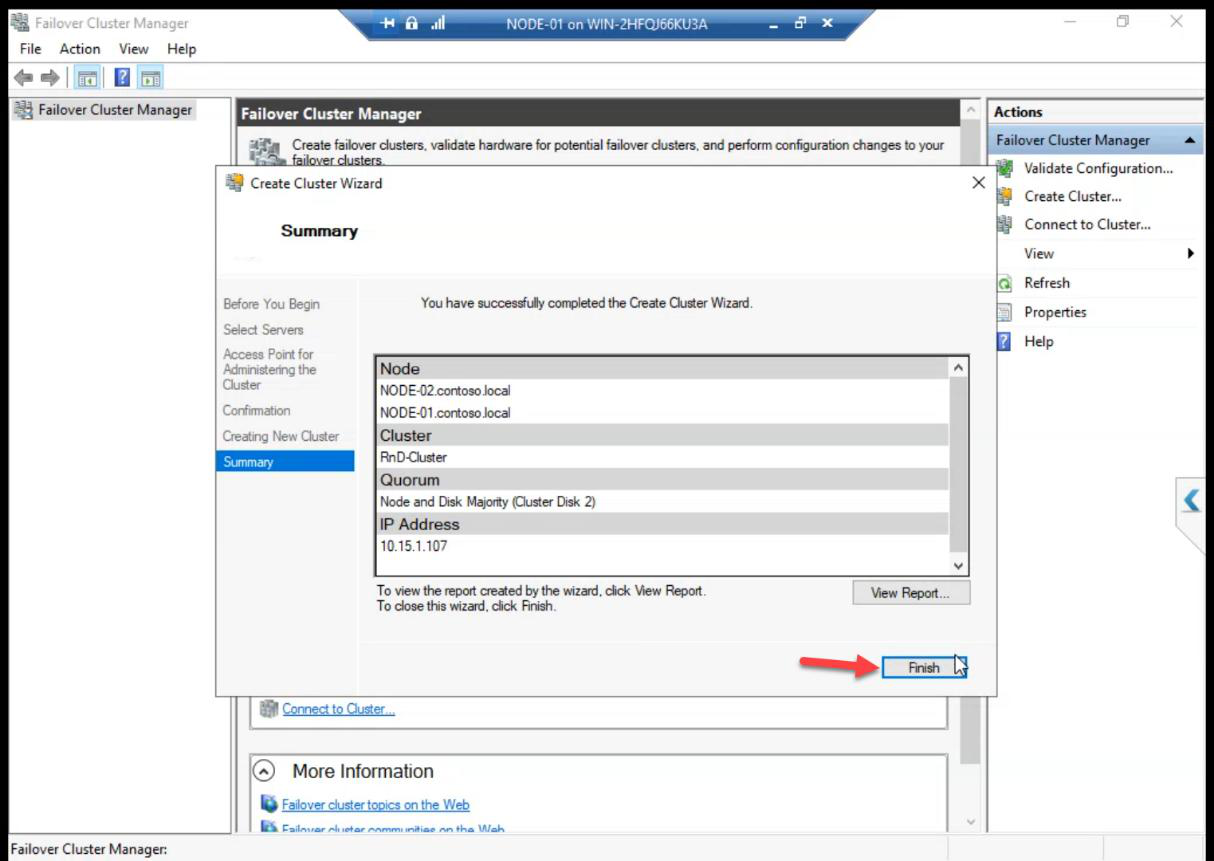Screen dimensions: 1214x861
Task: Click the View Report button
Action: (x=911, y=593)
